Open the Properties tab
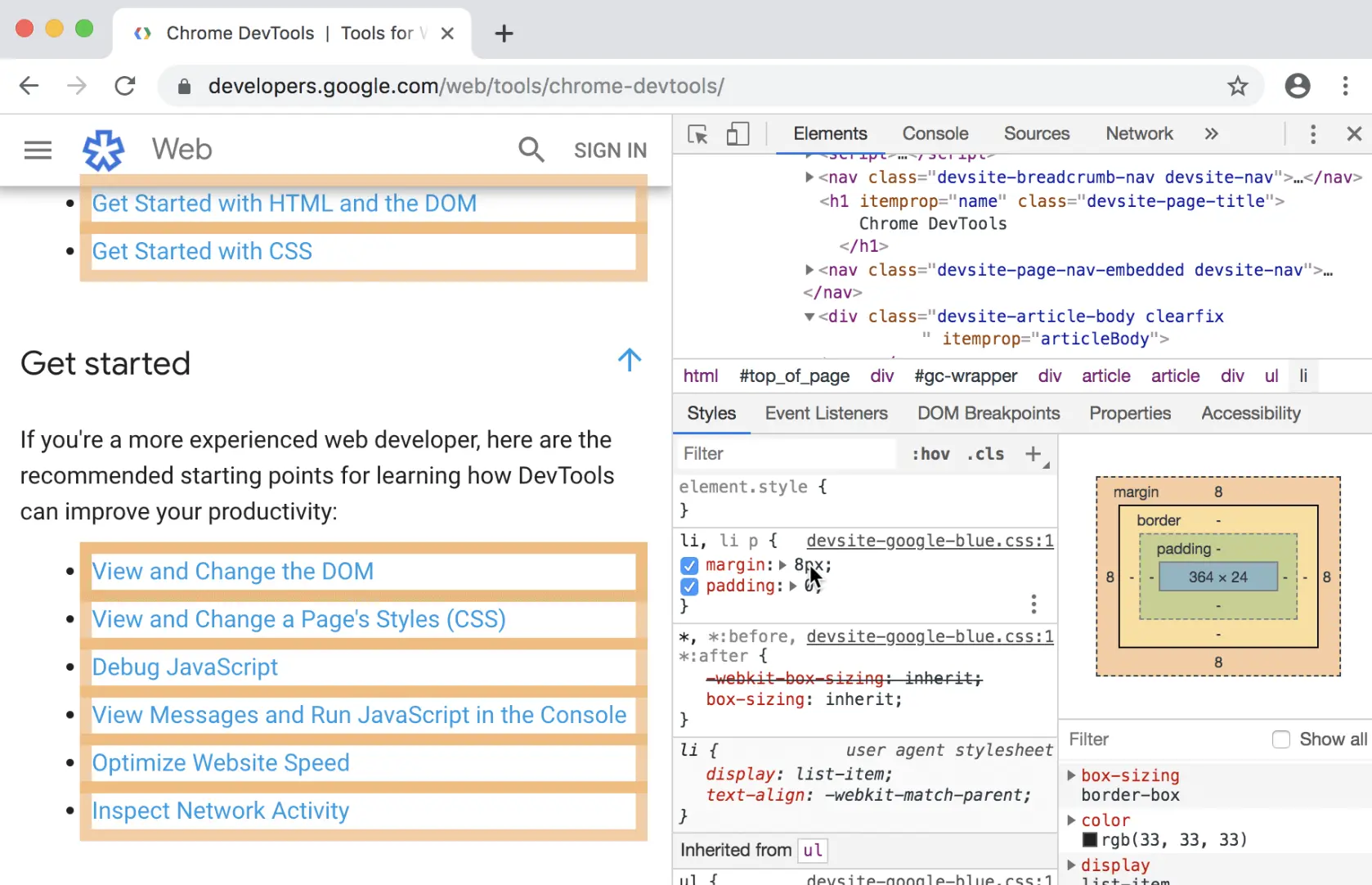The height and width of the screenshot is (885, 1372). tap(1130, 414)
